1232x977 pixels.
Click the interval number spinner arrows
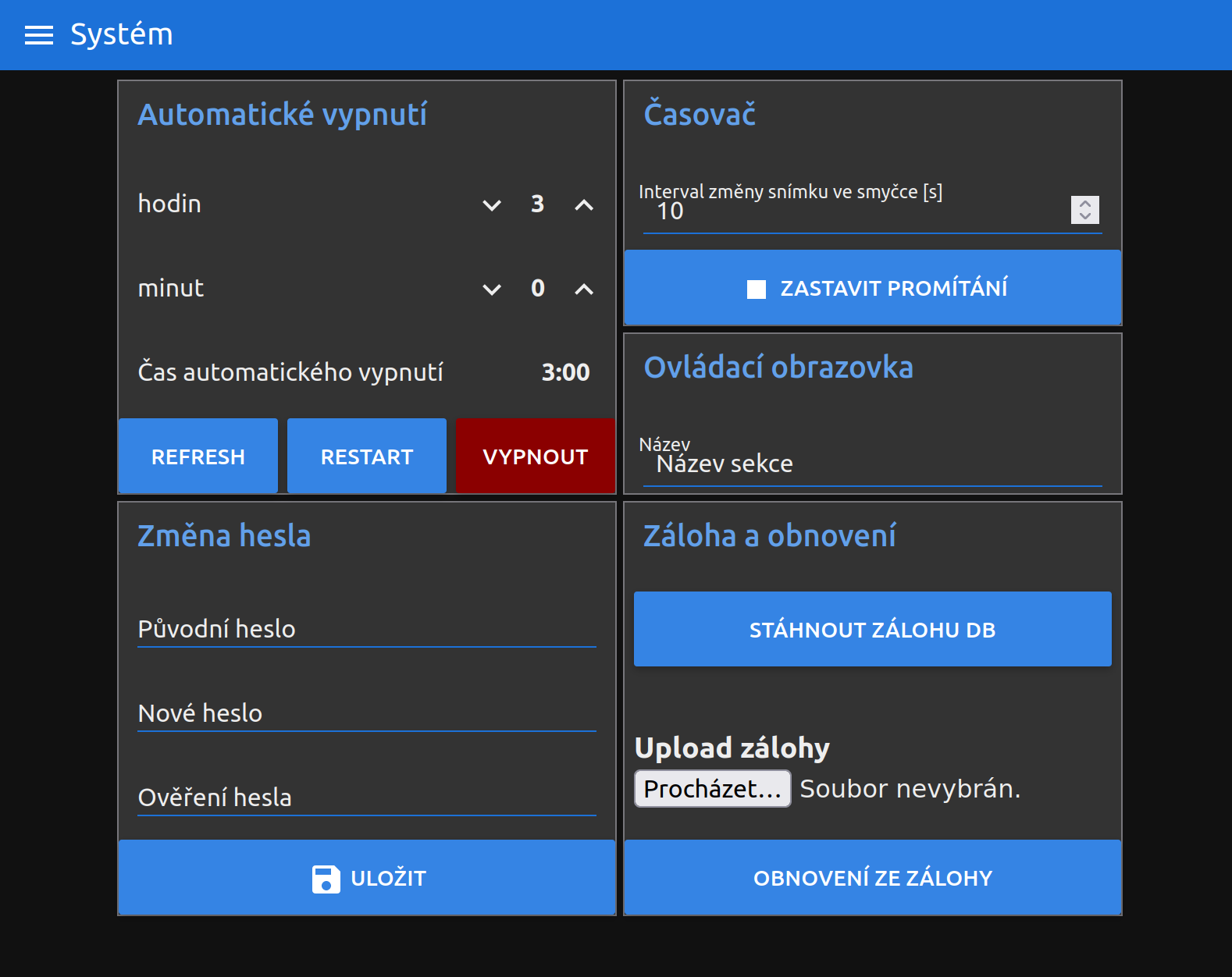click(1084, 209)
